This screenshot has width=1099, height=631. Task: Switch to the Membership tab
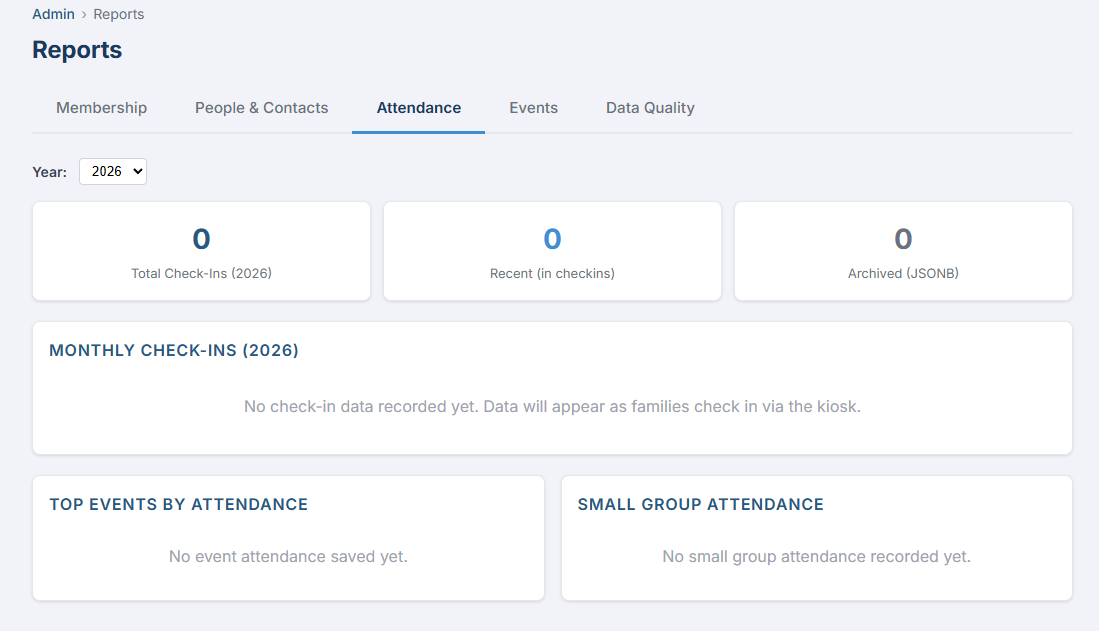(x=101, y=107)
